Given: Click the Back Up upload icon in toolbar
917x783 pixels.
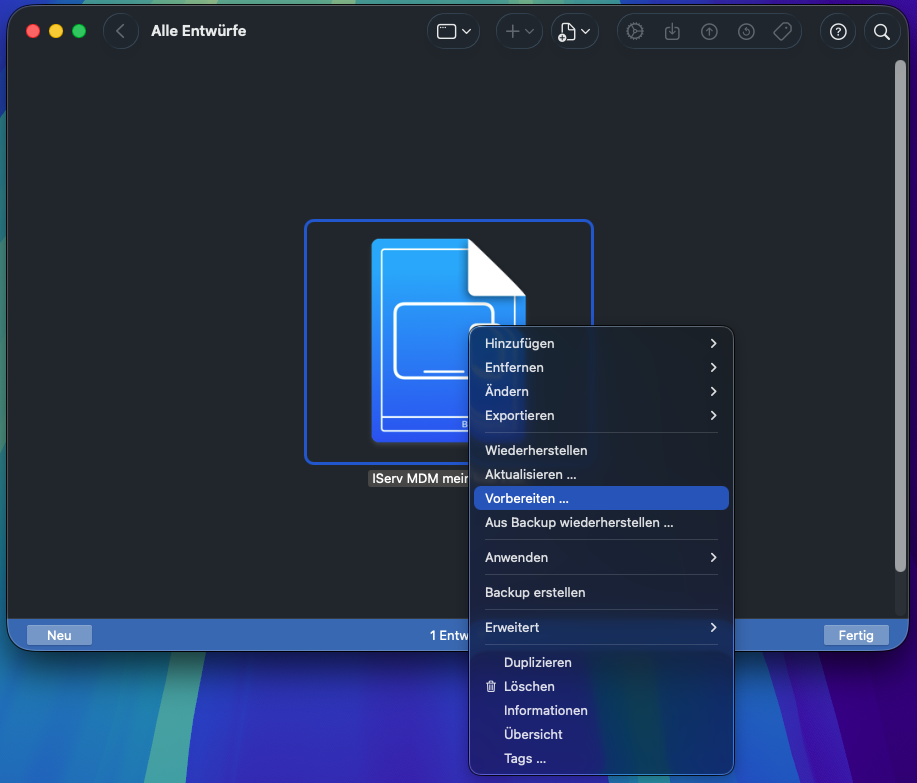Looking at the screenshot, I should pyautogui.click(x=709, y=31).
